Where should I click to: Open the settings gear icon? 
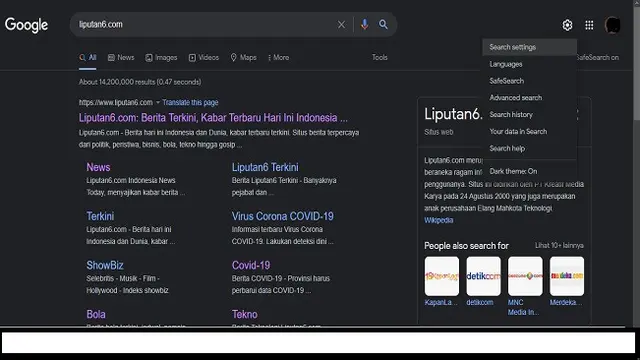click(567, 25)
